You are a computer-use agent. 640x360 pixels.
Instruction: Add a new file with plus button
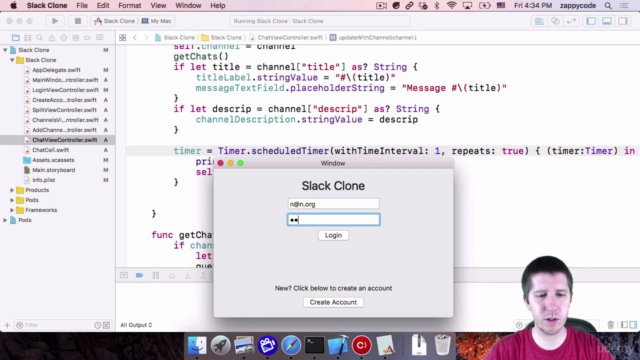click(x=7, y=325)
